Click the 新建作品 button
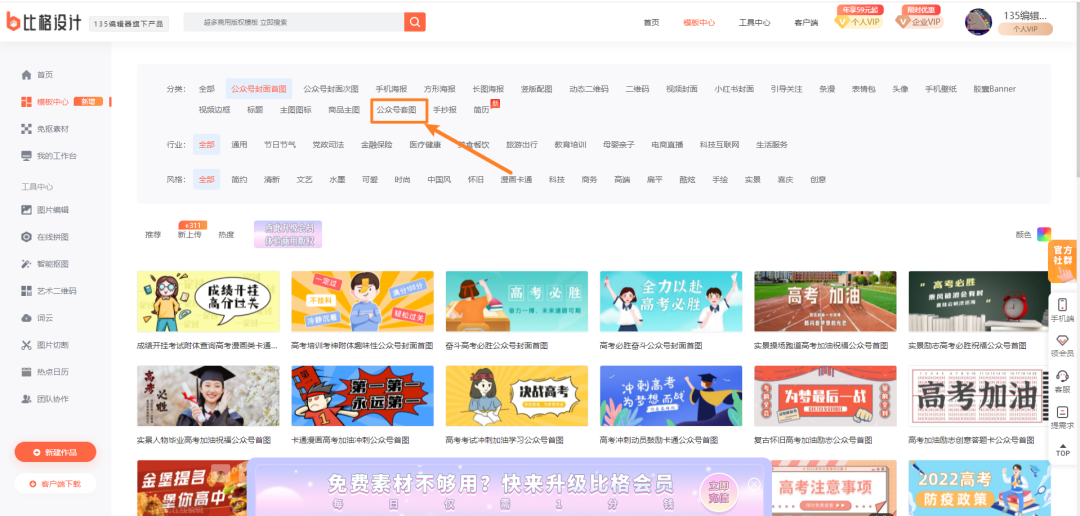This screenshot has width=1080, height=516. click(56, 453)
